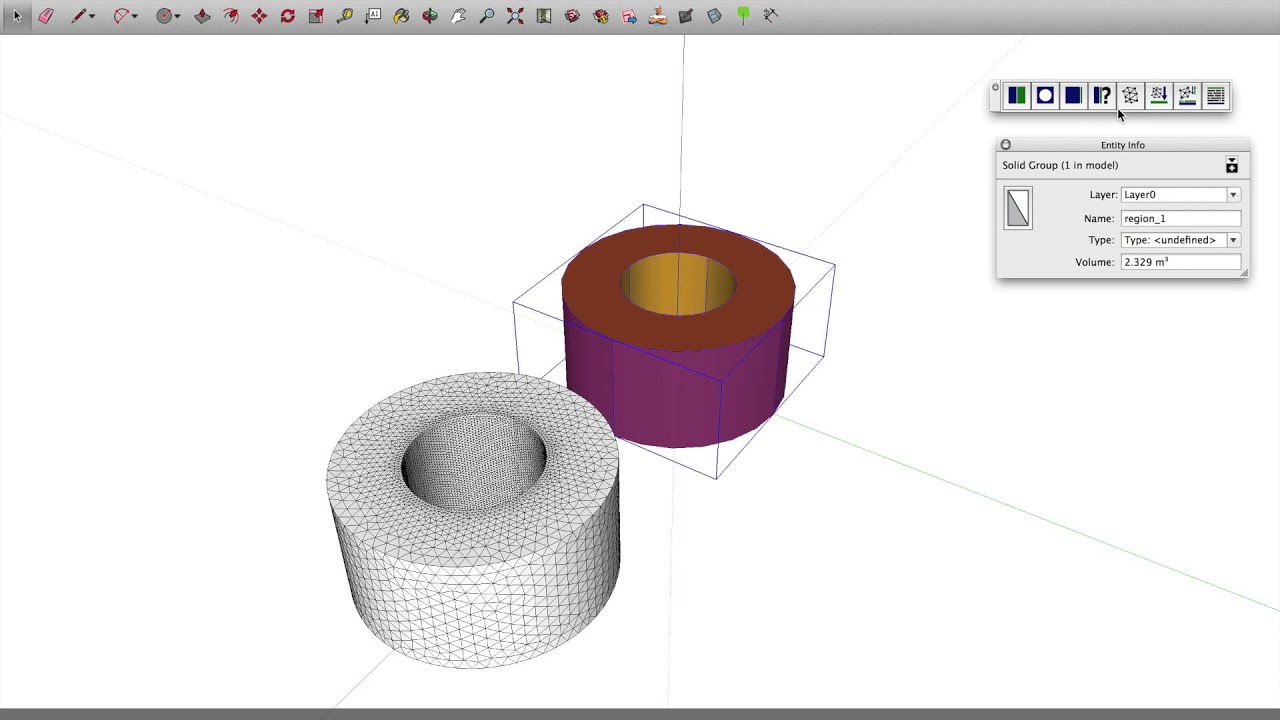Image resolution: width=1280 pixels, height=720 pixels.
Task: Select the Offset tool
Action: 231,15
